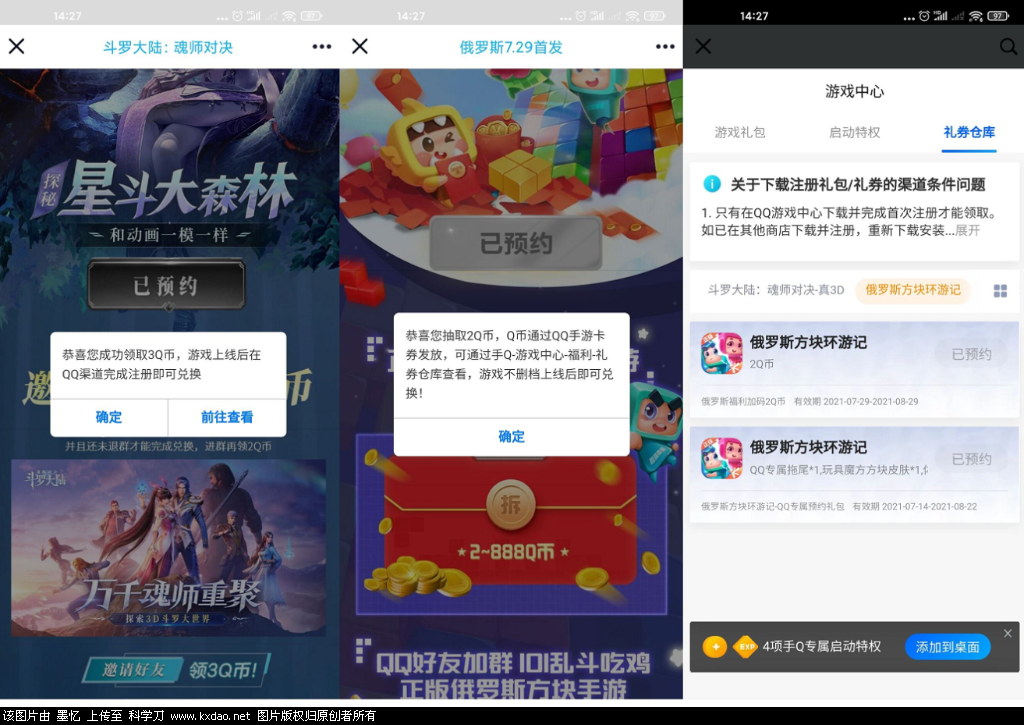Tap the game icon of the 2Q币 coupon
Screen dimensions: 1024x725
[722, 353]
